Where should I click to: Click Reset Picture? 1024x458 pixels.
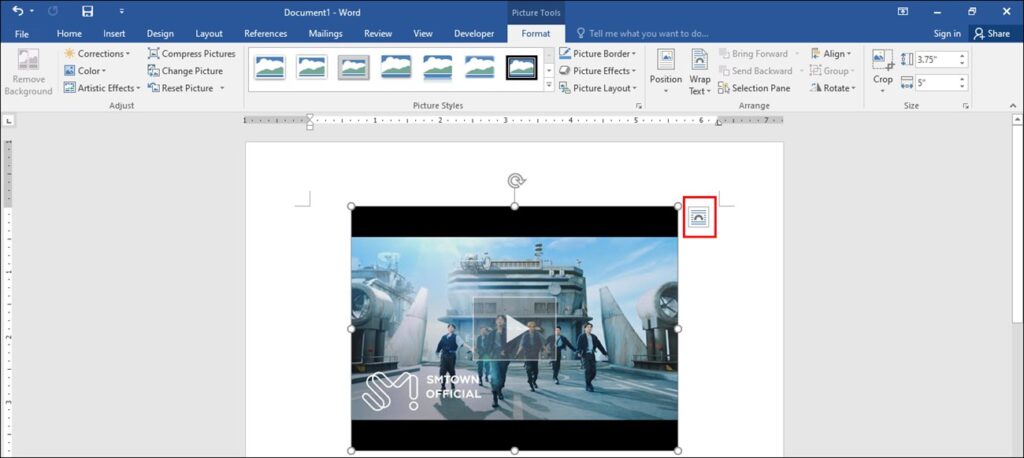coord(181,88)
